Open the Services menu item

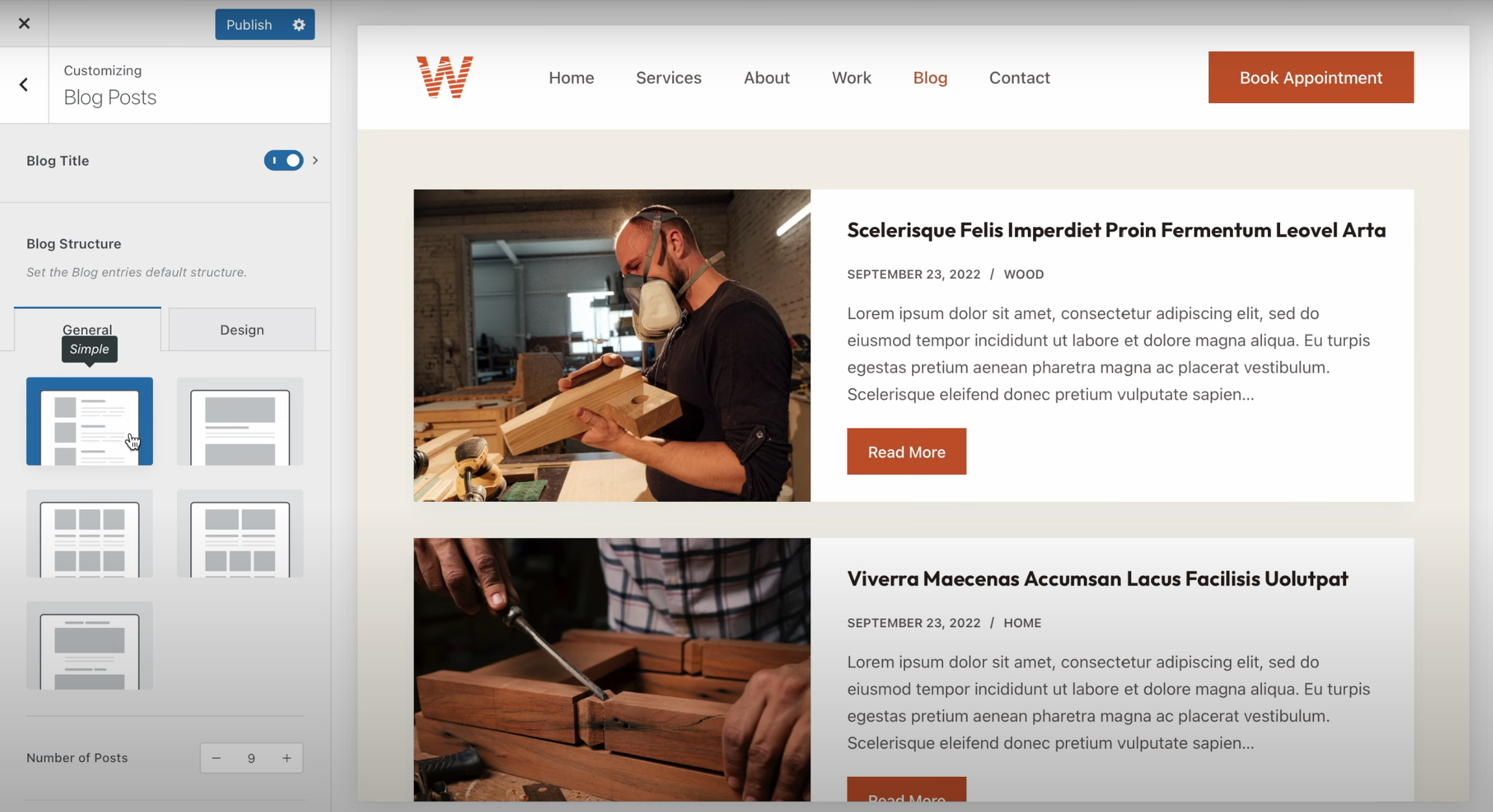coord(668,78)
